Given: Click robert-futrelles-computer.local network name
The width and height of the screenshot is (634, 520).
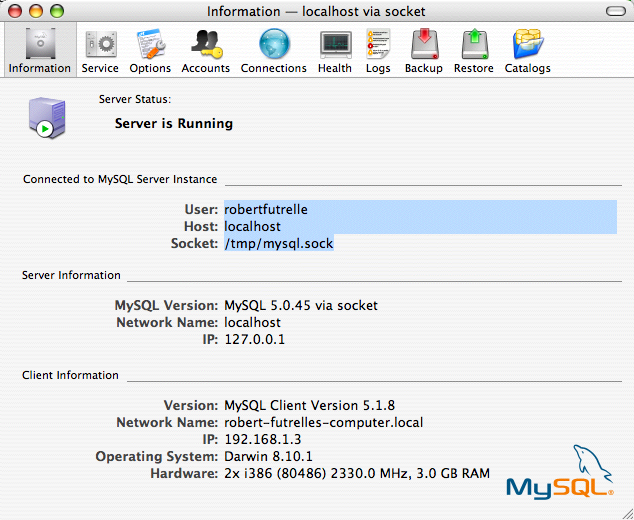Looking at the screenshot, I should [x=323, y=423].
